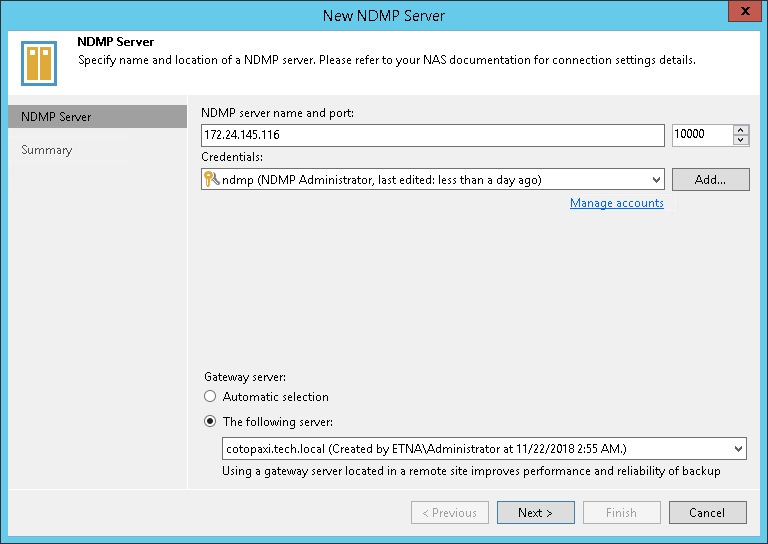
Task: Click the Next button
Action: click(535, 513)
